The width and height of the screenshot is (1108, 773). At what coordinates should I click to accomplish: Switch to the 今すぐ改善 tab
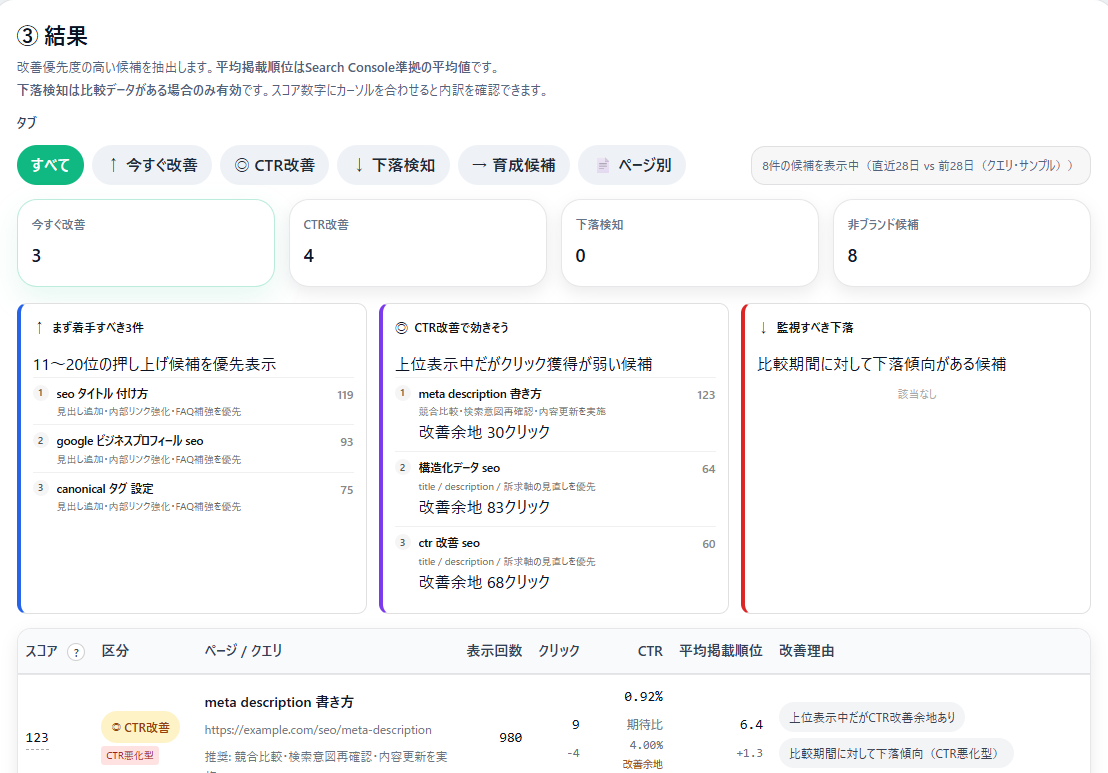pyautogui.click(x=152, y=165)
